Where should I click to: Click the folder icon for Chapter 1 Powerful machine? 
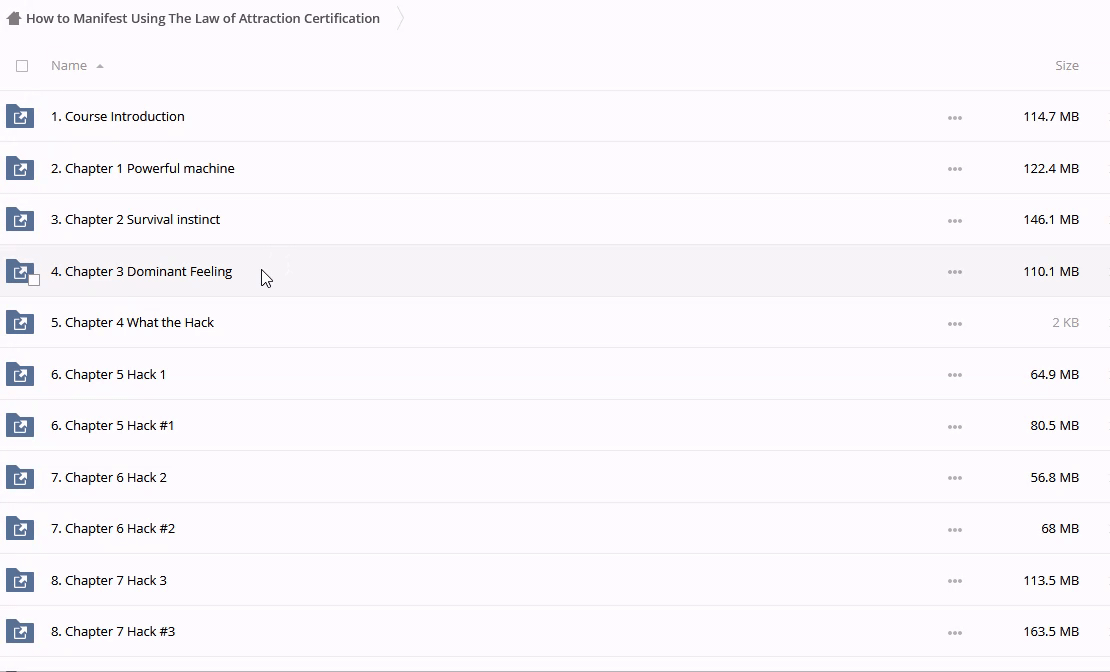pos(20,169)
